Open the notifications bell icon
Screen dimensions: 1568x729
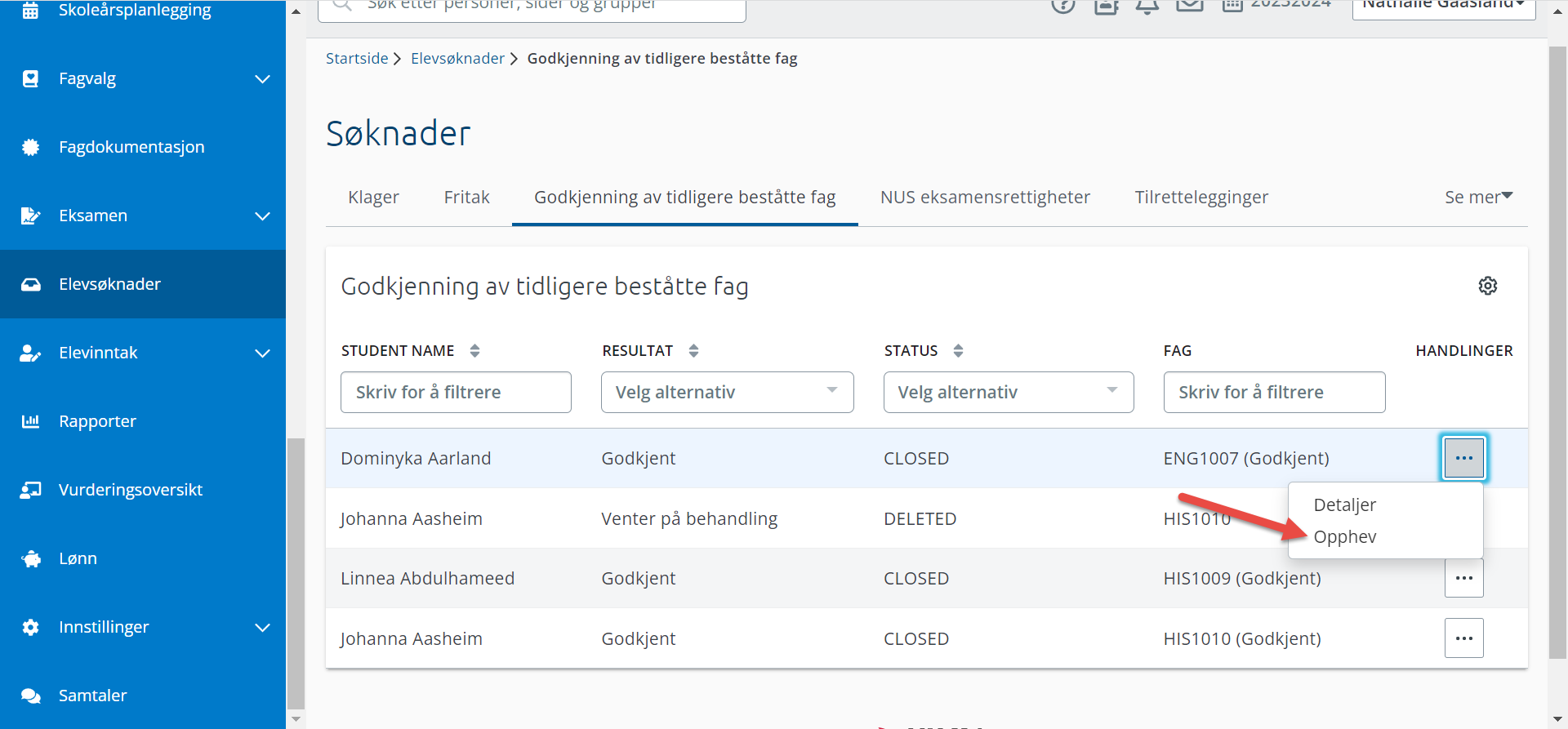pos(1147,5)
